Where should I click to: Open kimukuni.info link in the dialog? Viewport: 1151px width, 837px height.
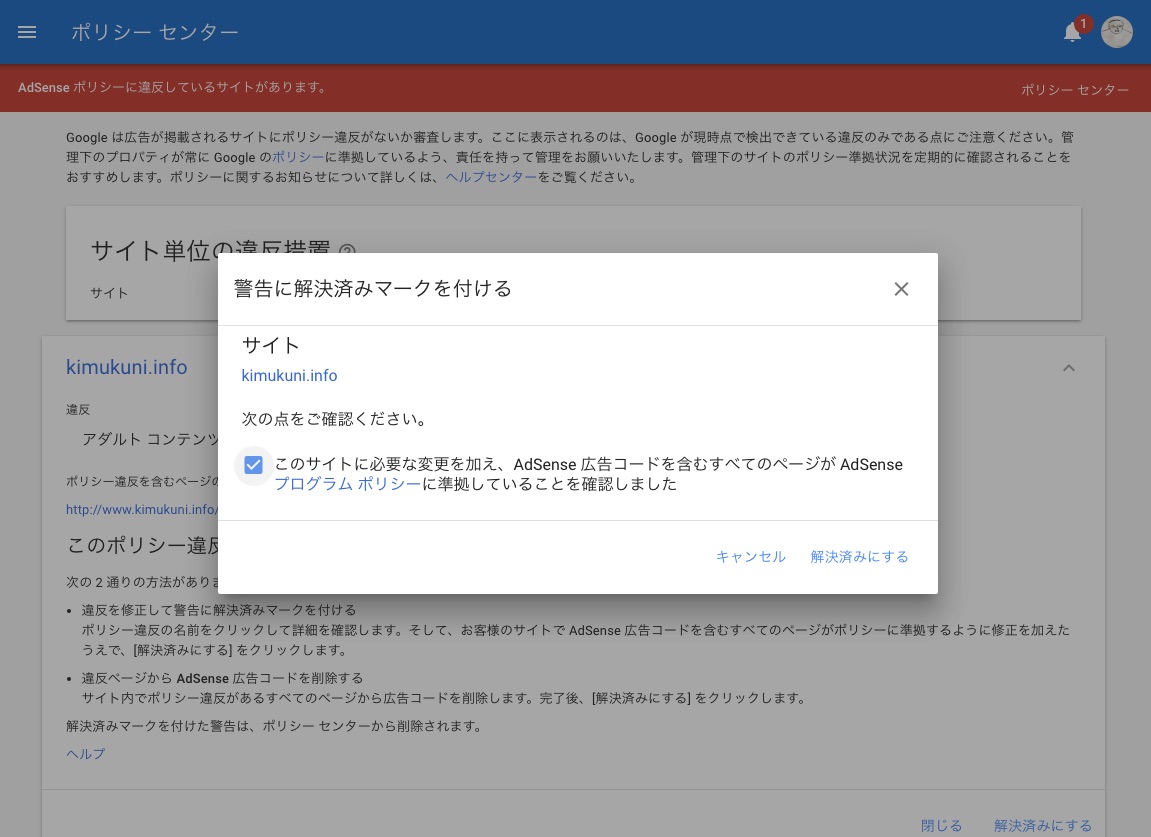point(289,376)
